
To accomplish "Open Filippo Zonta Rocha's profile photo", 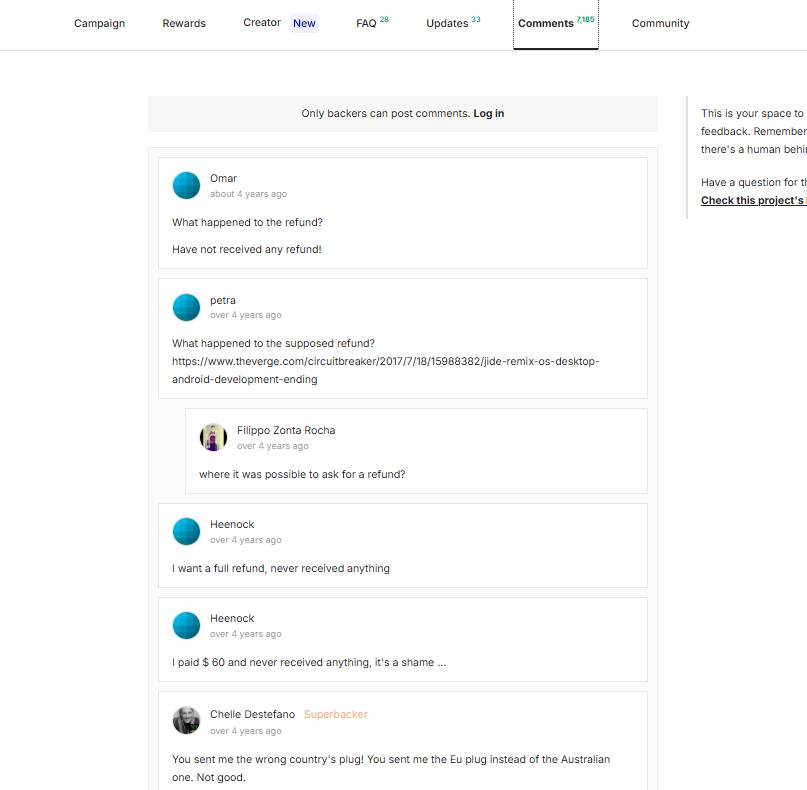I will click(x=213, y=437).
